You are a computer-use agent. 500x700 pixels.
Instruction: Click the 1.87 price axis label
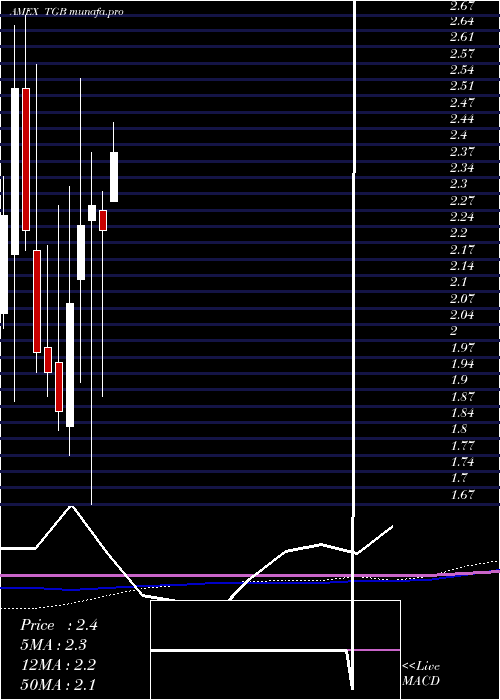coord(462,396)
